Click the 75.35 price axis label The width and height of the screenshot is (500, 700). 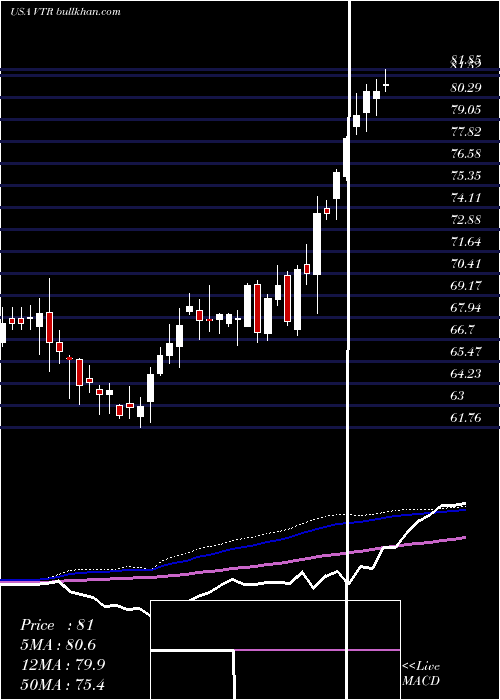click(x=466, y=175)
